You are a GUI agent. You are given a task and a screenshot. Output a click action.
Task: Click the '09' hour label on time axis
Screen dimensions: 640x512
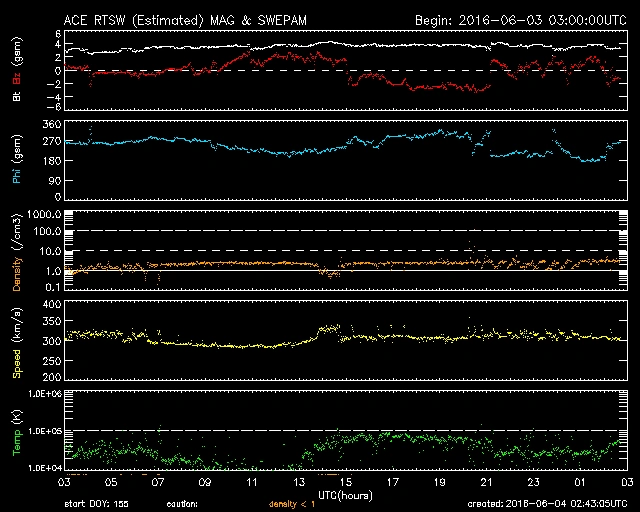205,482
